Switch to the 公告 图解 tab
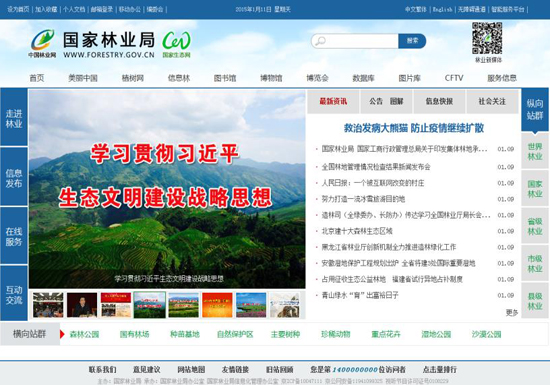The image size is (550, 385). coord(386,102)
